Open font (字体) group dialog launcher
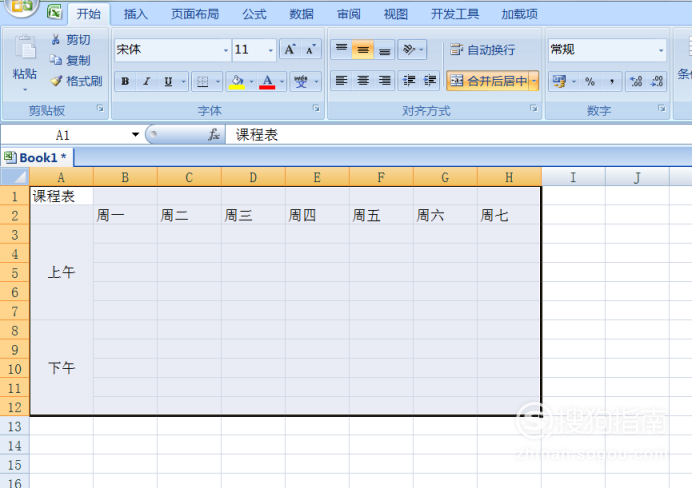 (316, 108)
